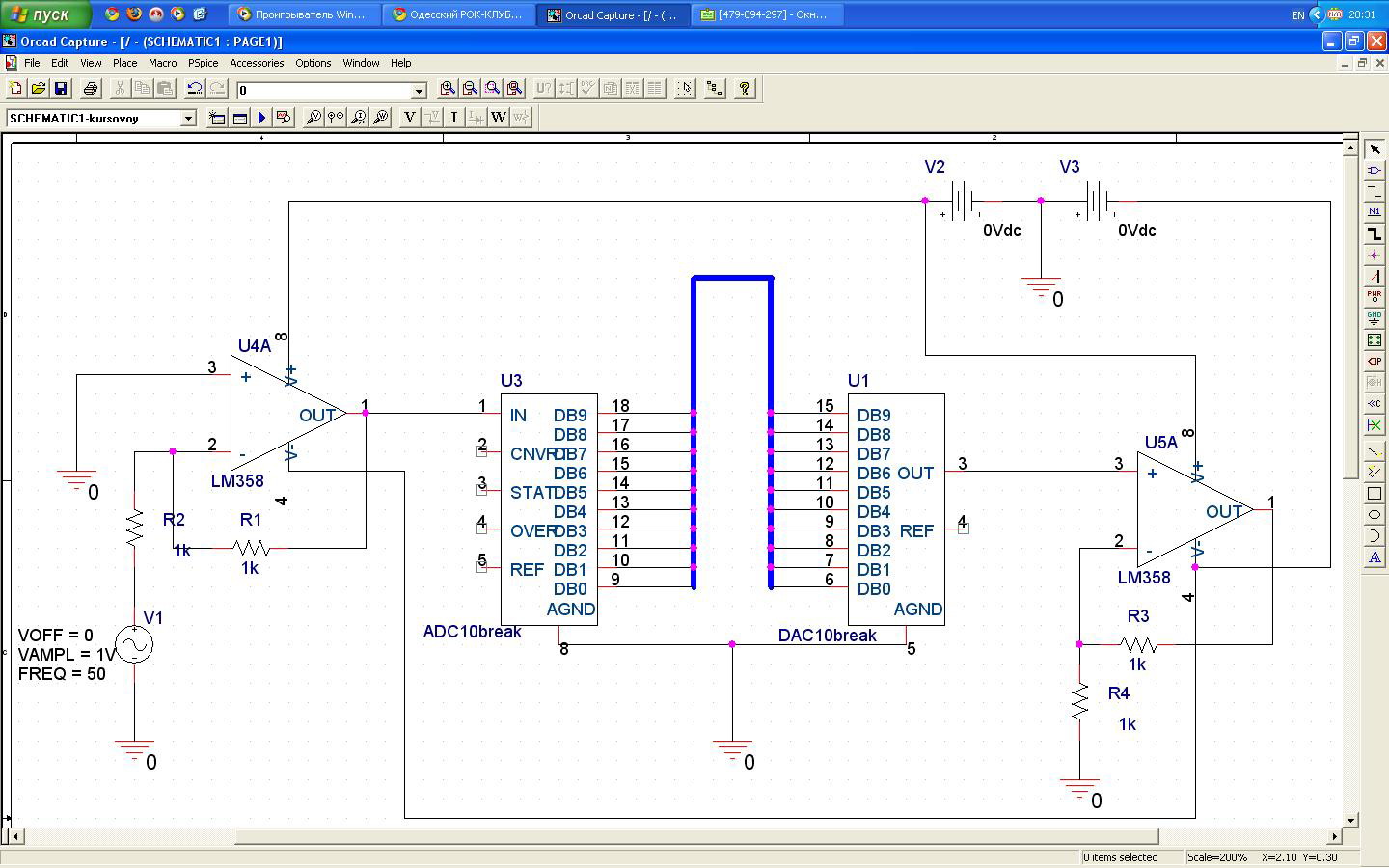The height and width of the screenshot is (868, 1389).
Task: Open the PSpice menu
Action: click(203, 63)
